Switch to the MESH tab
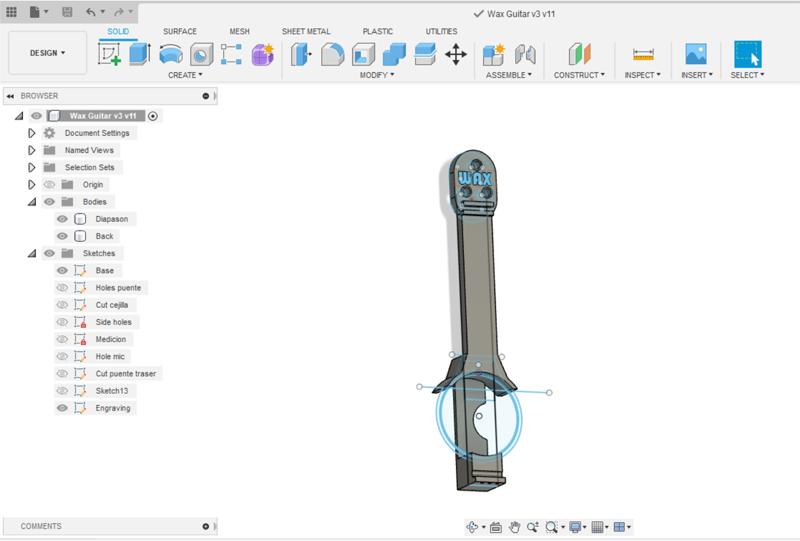 [x=239, y=32]
